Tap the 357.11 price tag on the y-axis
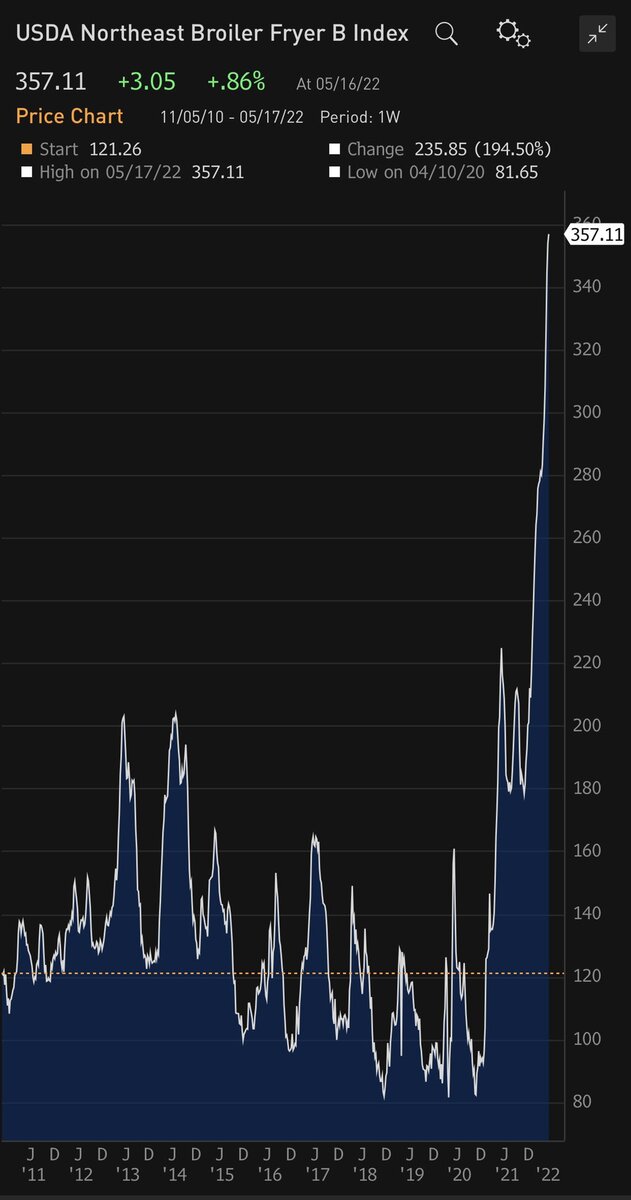 coord(595,235)
